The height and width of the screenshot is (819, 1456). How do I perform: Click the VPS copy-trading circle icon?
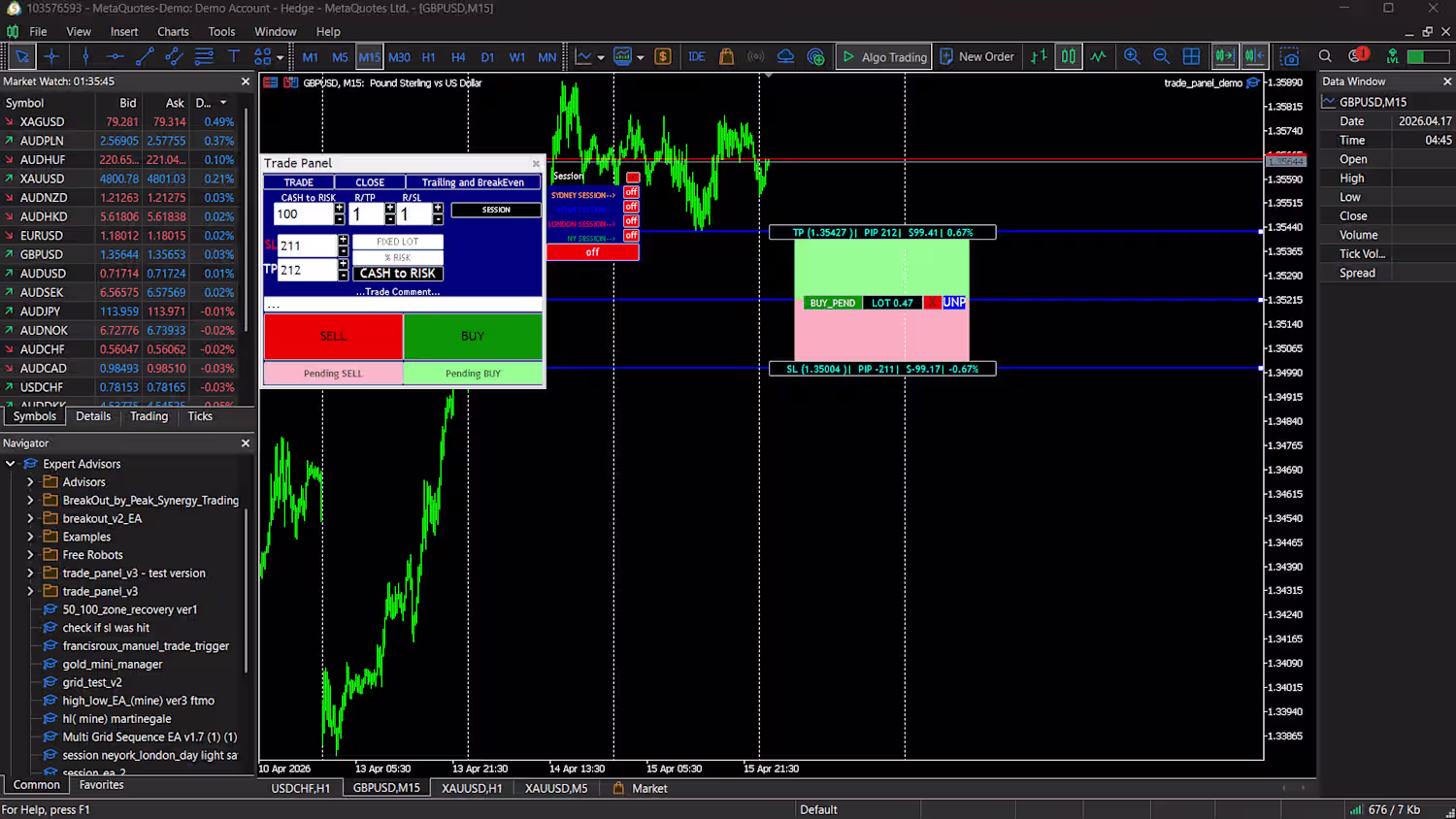(x=815, y=57)
